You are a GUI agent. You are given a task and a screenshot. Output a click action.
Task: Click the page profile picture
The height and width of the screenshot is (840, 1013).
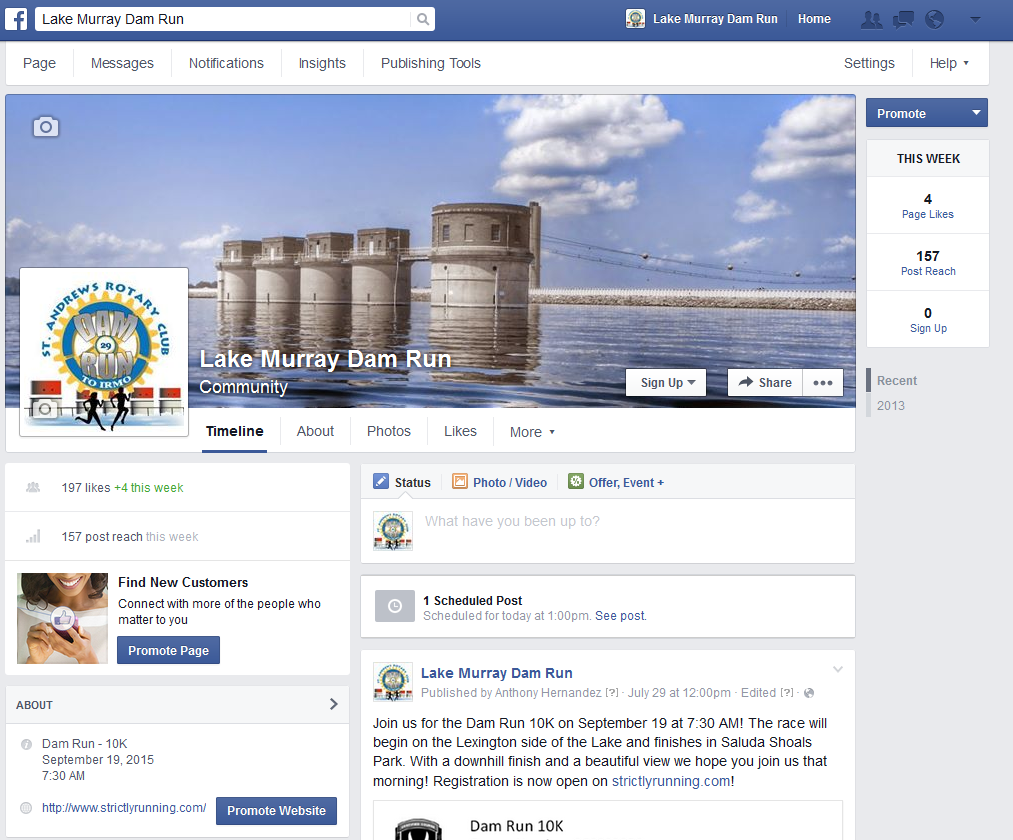[x=104, y=352]
